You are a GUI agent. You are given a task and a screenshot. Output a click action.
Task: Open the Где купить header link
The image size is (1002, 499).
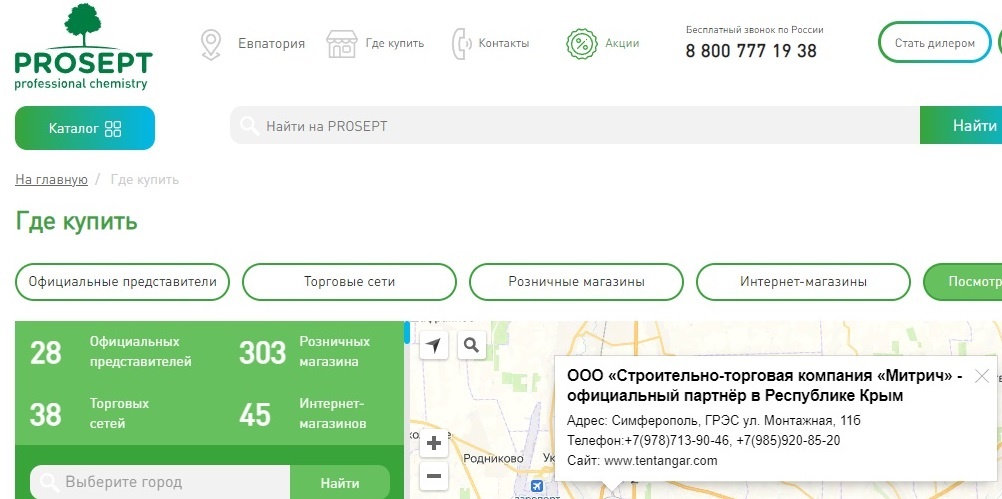click(x=394, y=44)
